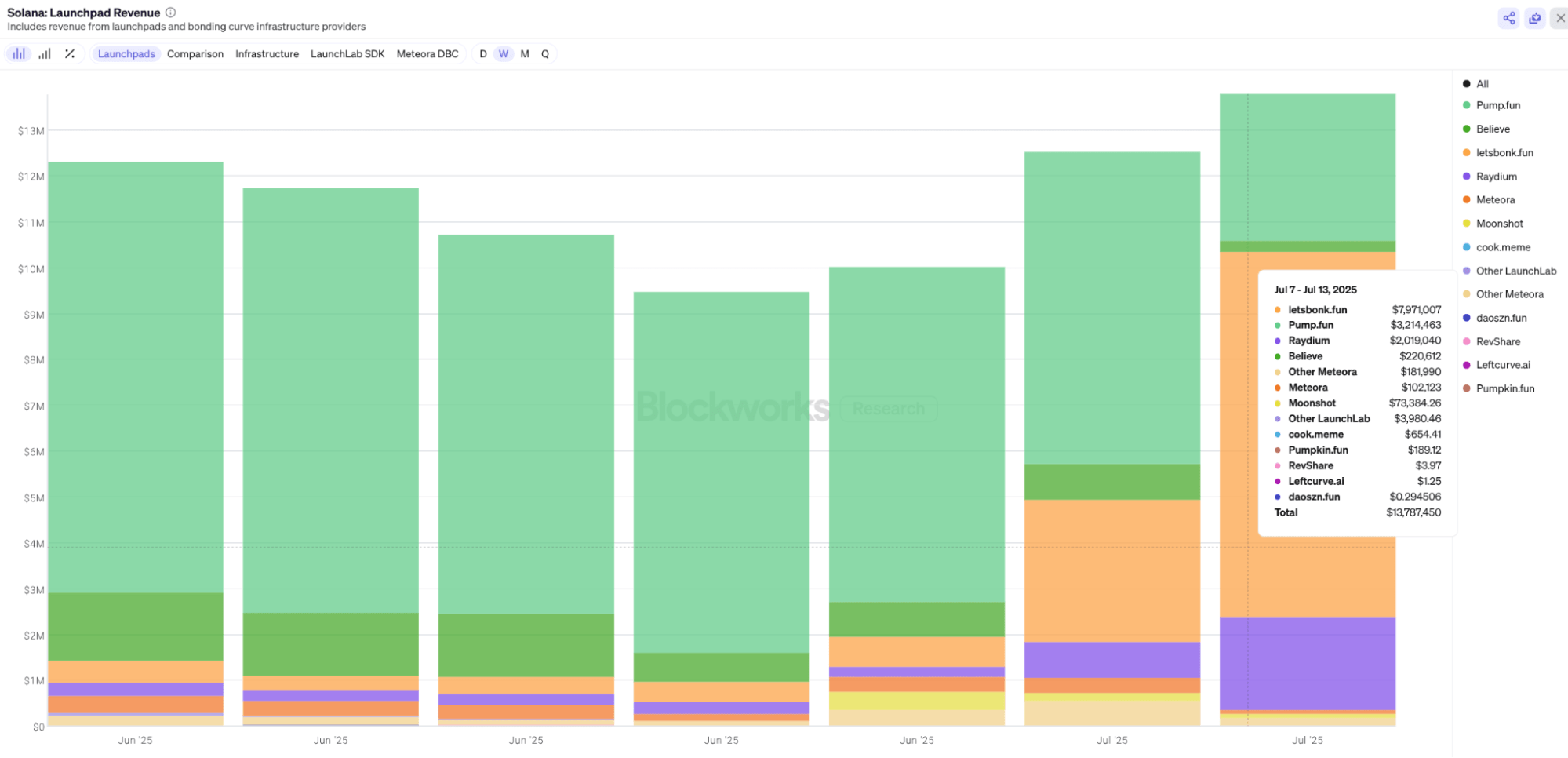Open the Infrastructure tab
The height and width of the screenshot is (758, 1568).
(267, 54)
